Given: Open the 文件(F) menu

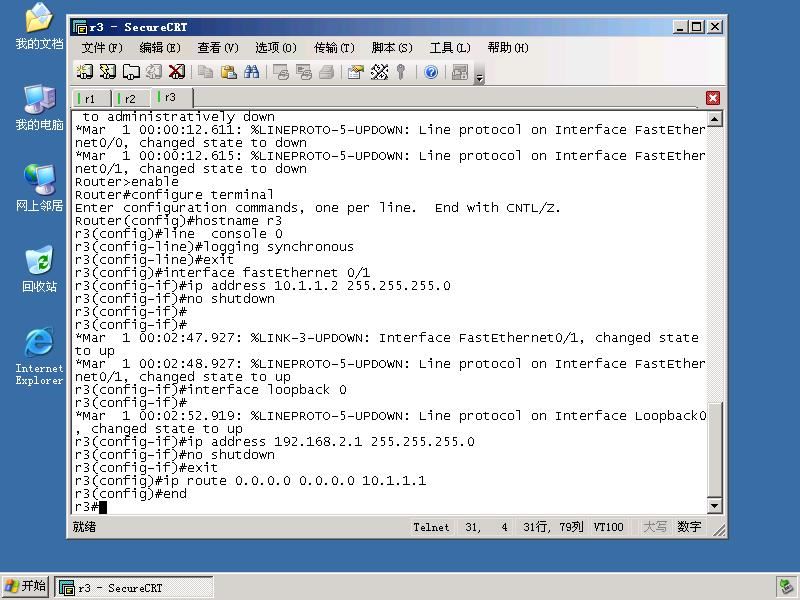Looking at the screenshot, I should pyautogui.click(x=102, y=48).
